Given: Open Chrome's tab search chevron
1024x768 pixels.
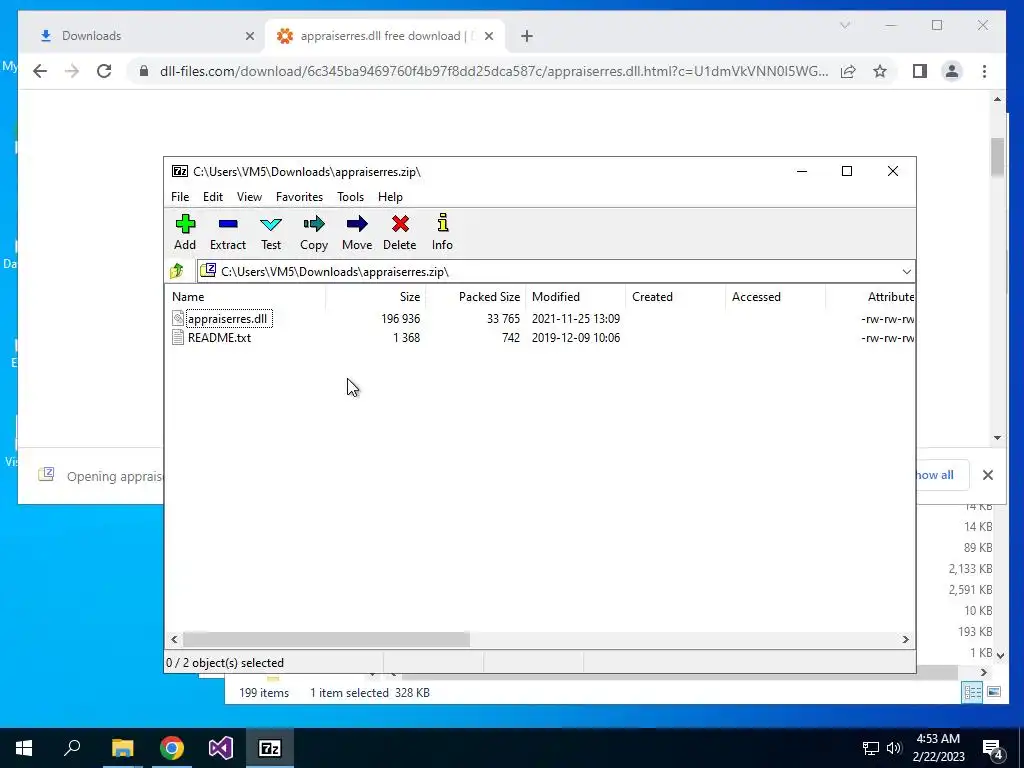Looking at the screenshot, I should tap(844, 25).
